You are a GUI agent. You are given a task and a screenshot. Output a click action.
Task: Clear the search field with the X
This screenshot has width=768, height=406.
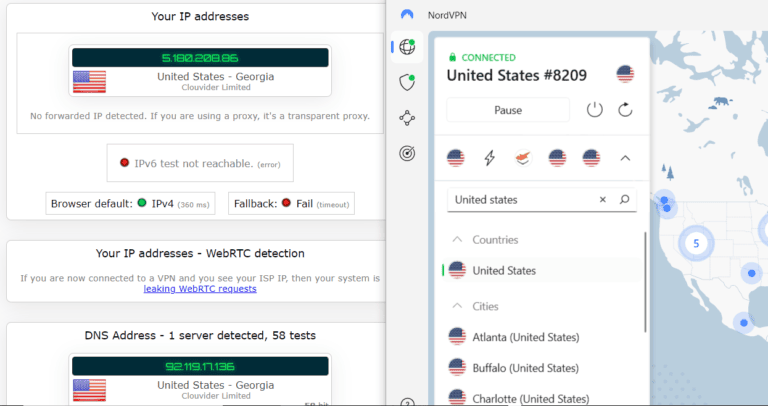coord(603,199)
